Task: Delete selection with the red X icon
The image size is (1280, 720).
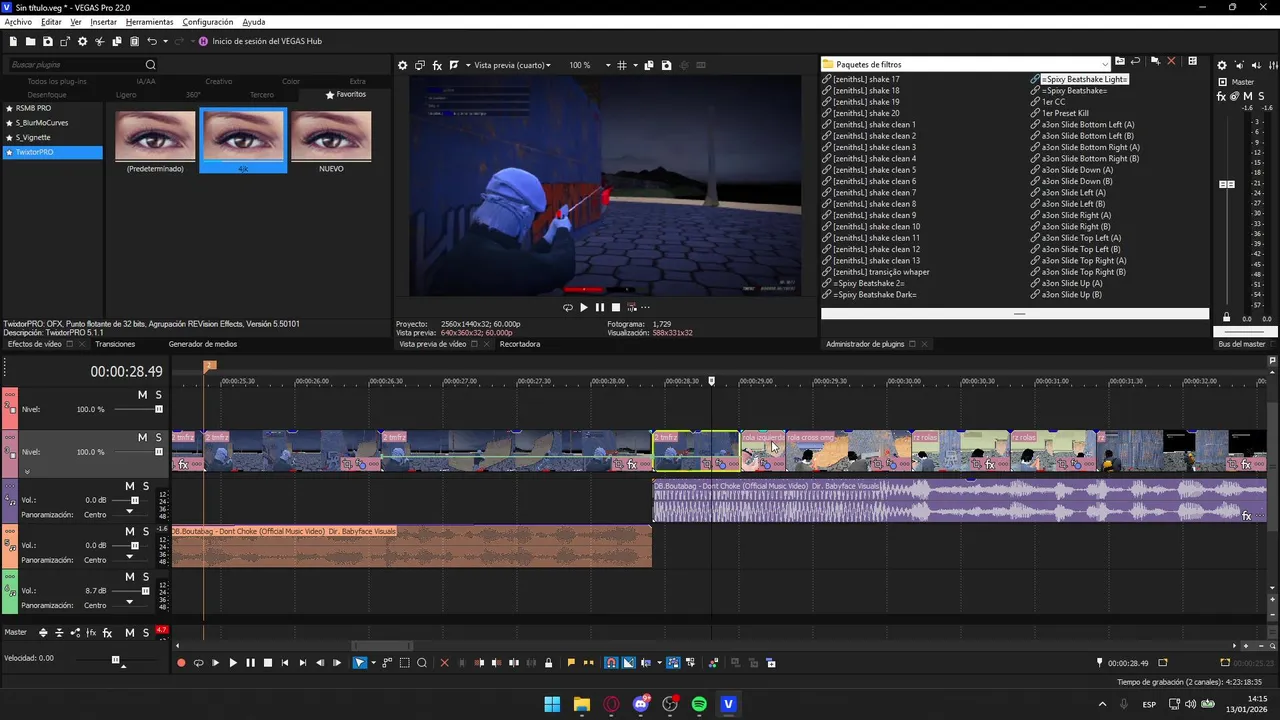Action: click(445, 663)
